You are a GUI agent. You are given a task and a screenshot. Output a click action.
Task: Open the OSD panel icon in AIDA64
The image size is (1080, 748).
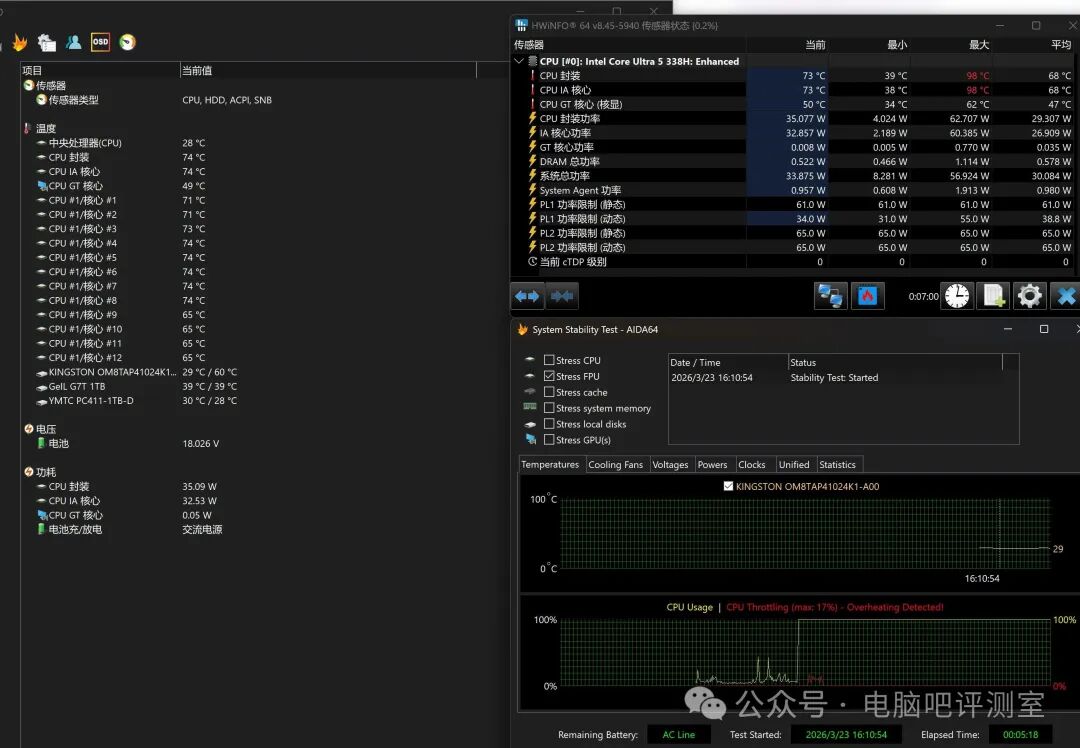pos(101,42)
